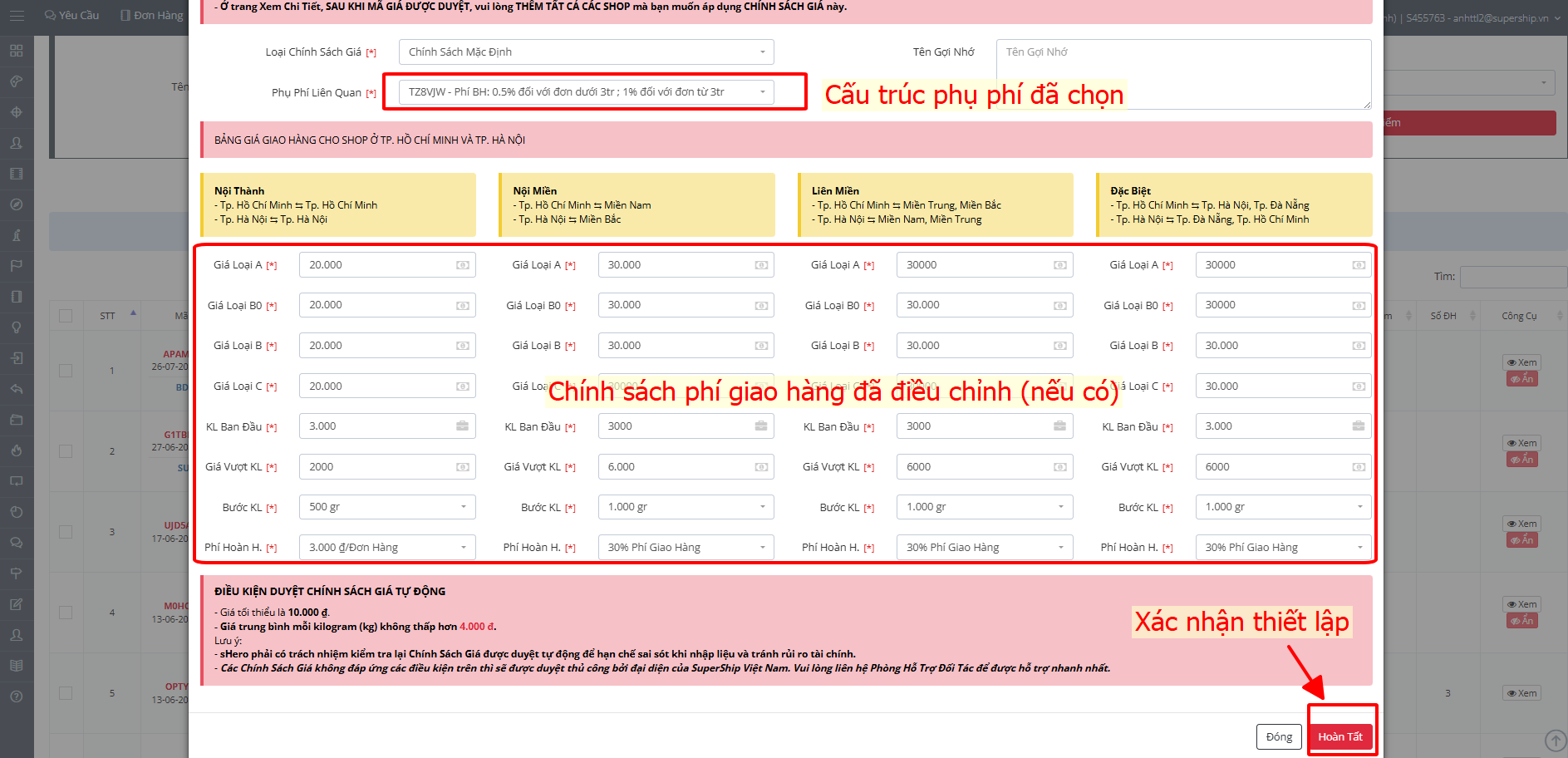
Task: Click Đặc Biệt KL Ban Đầu field
Action: coord(1284,426)
